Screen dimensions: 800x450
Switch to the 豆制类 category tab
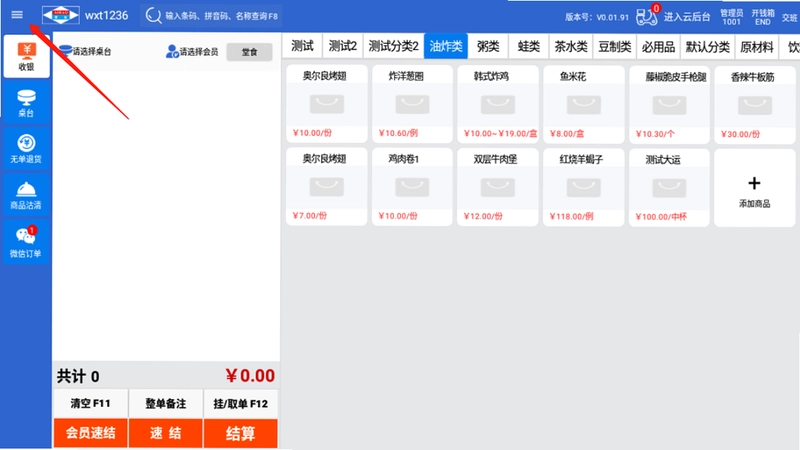click(614, 47)
